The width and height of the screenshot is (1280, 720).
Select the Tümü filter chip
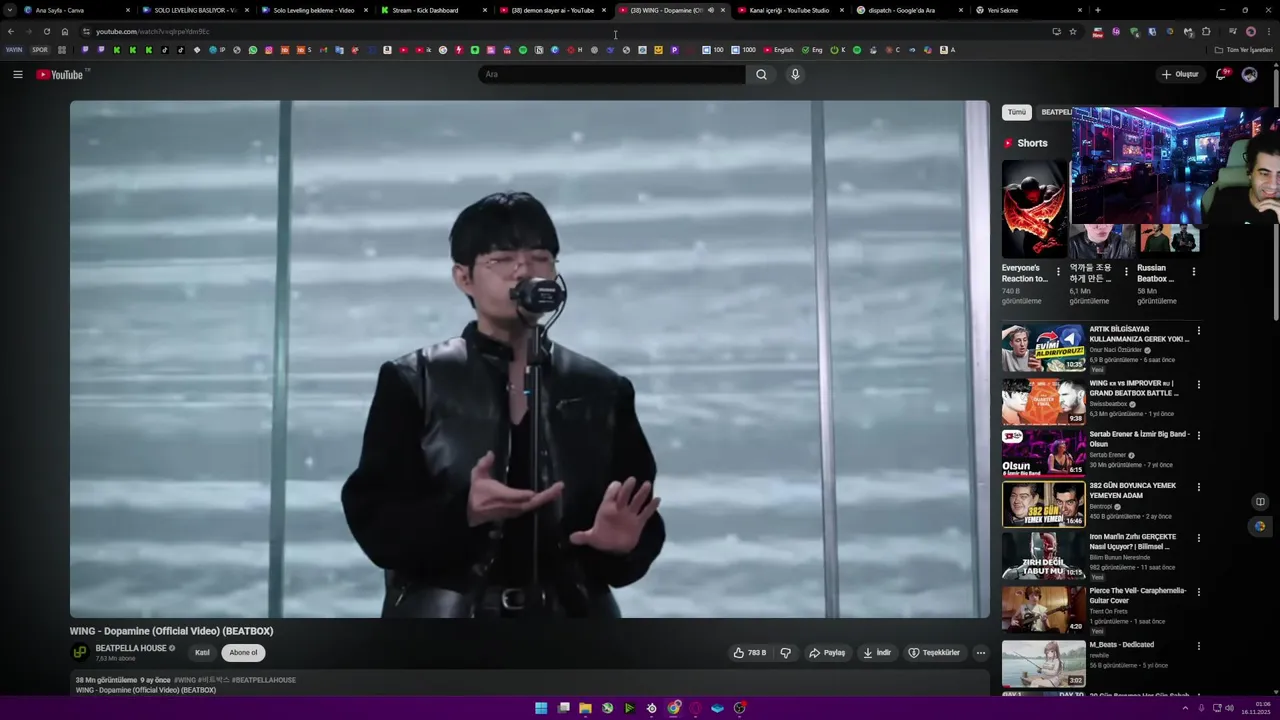(x=1016, y=112)
